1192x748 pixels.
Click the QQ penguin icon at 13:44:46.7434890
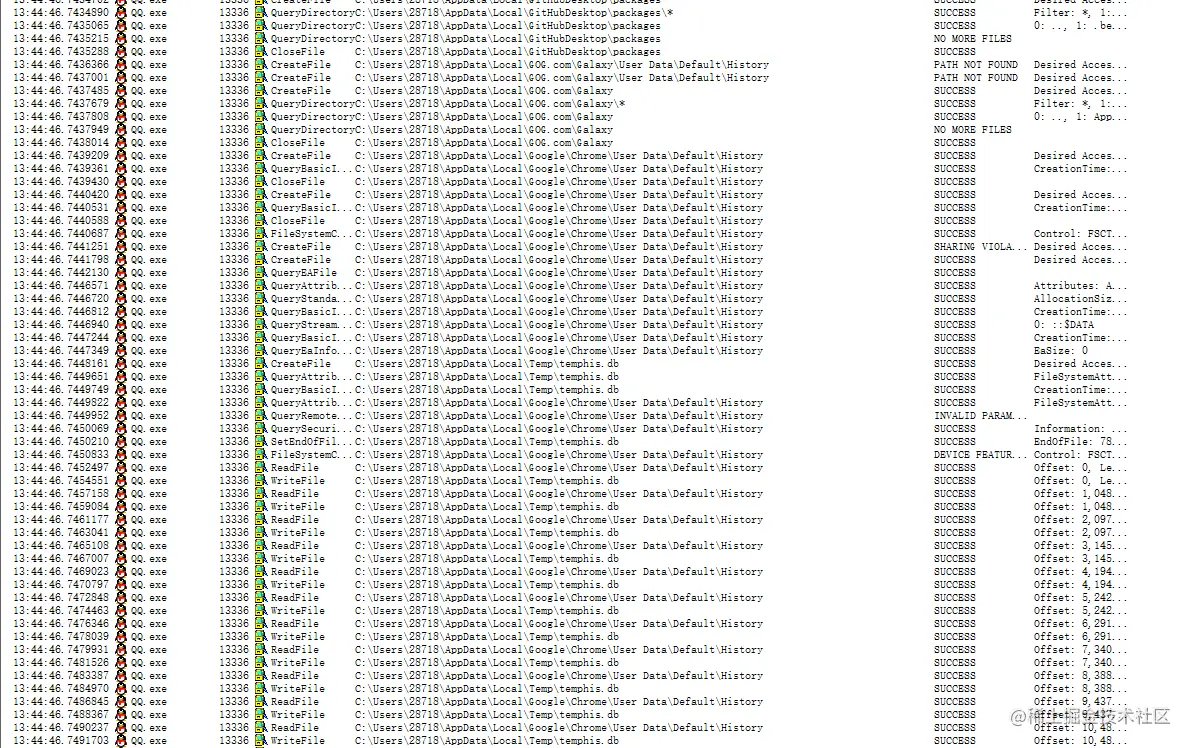tap(121, 13)
